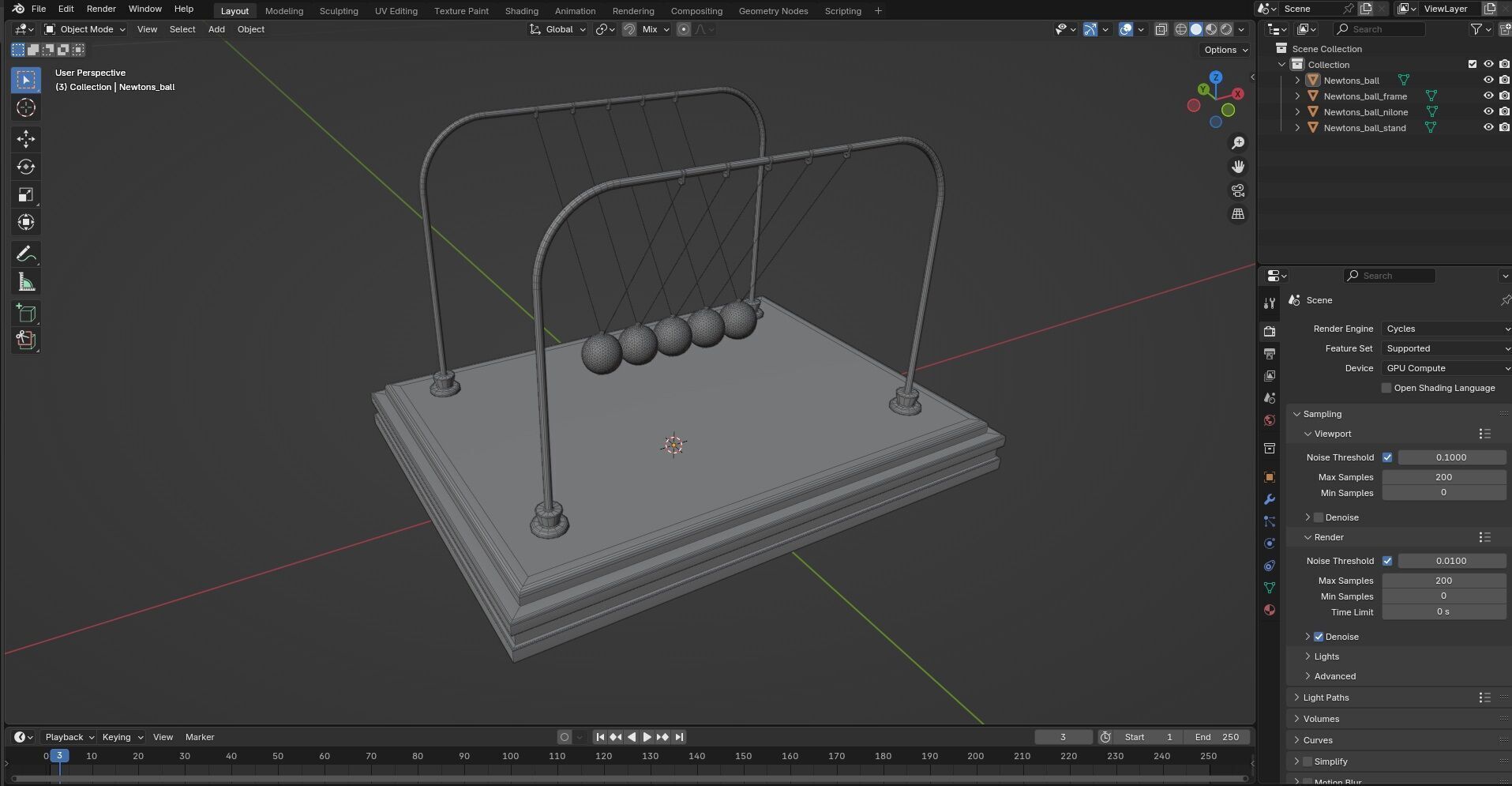This screenshot has width=1512, height=786.
Task: Click the outliner filter funnel icon
Action: click(1476, 29)
